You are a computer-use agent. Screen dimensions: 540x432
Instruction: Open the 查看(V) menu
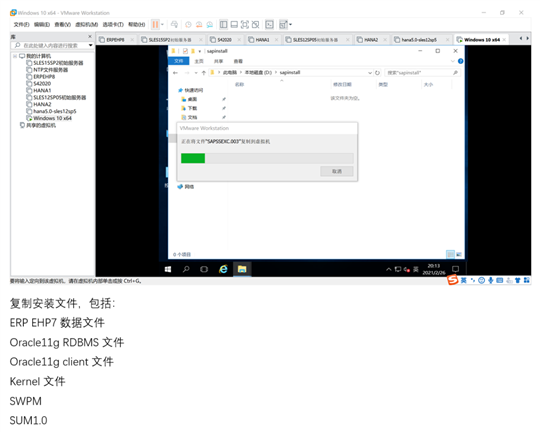[63, 24]
